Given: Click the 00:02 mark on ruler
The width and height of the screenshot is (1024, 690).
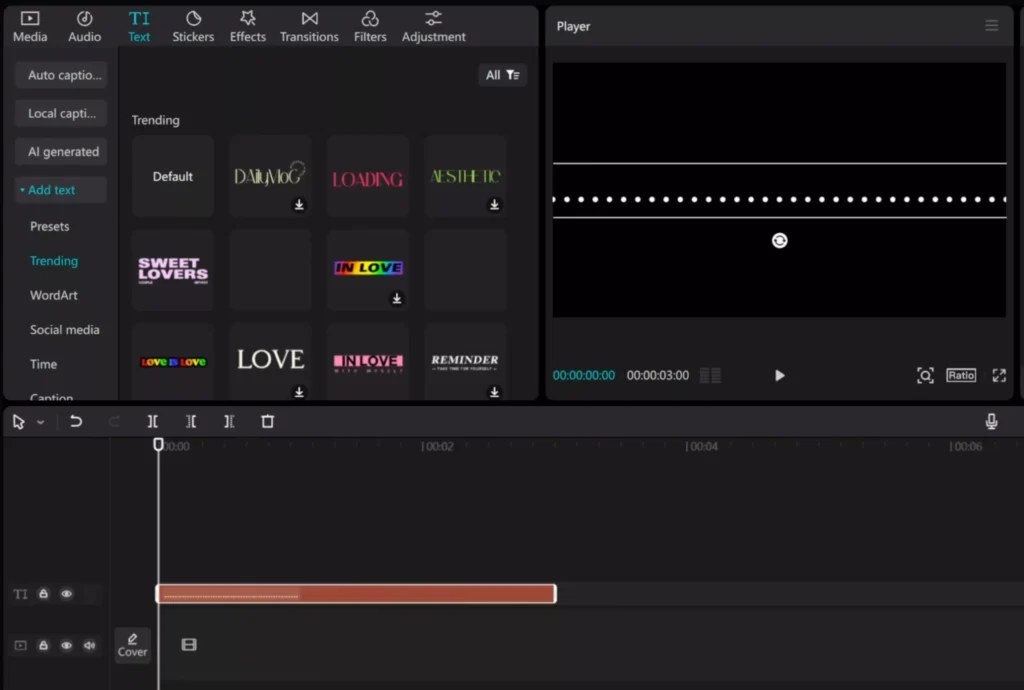Looking at the screenshot, I should click(x=437, y=447).
